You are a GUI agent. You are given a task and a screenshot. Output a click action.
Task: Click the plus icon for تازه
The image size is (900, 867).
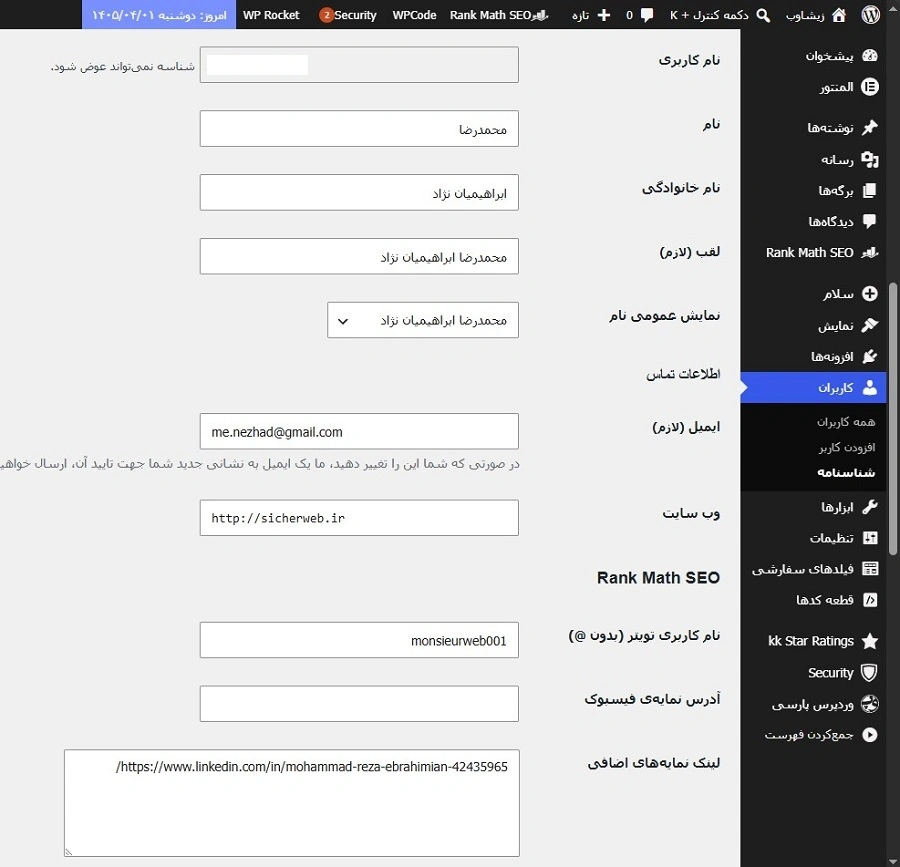604,15
